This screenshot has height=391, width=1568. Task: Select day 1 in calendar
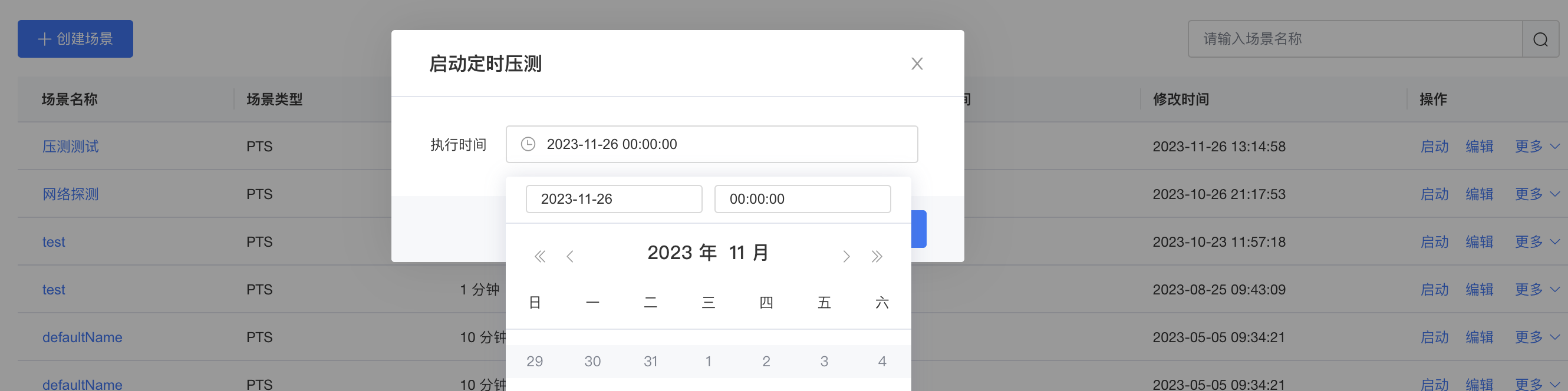click(708, 361)
